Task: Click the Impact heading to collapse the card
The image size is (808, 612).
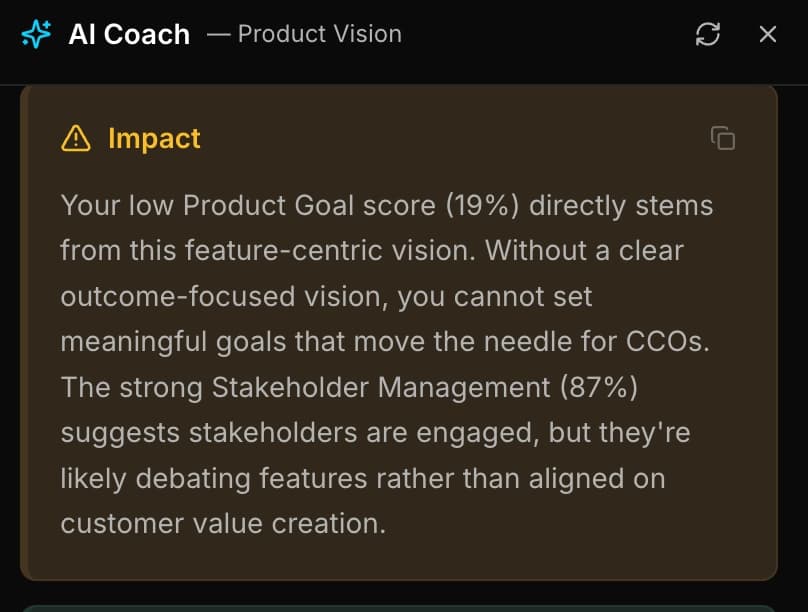Action: coord(154,138)
